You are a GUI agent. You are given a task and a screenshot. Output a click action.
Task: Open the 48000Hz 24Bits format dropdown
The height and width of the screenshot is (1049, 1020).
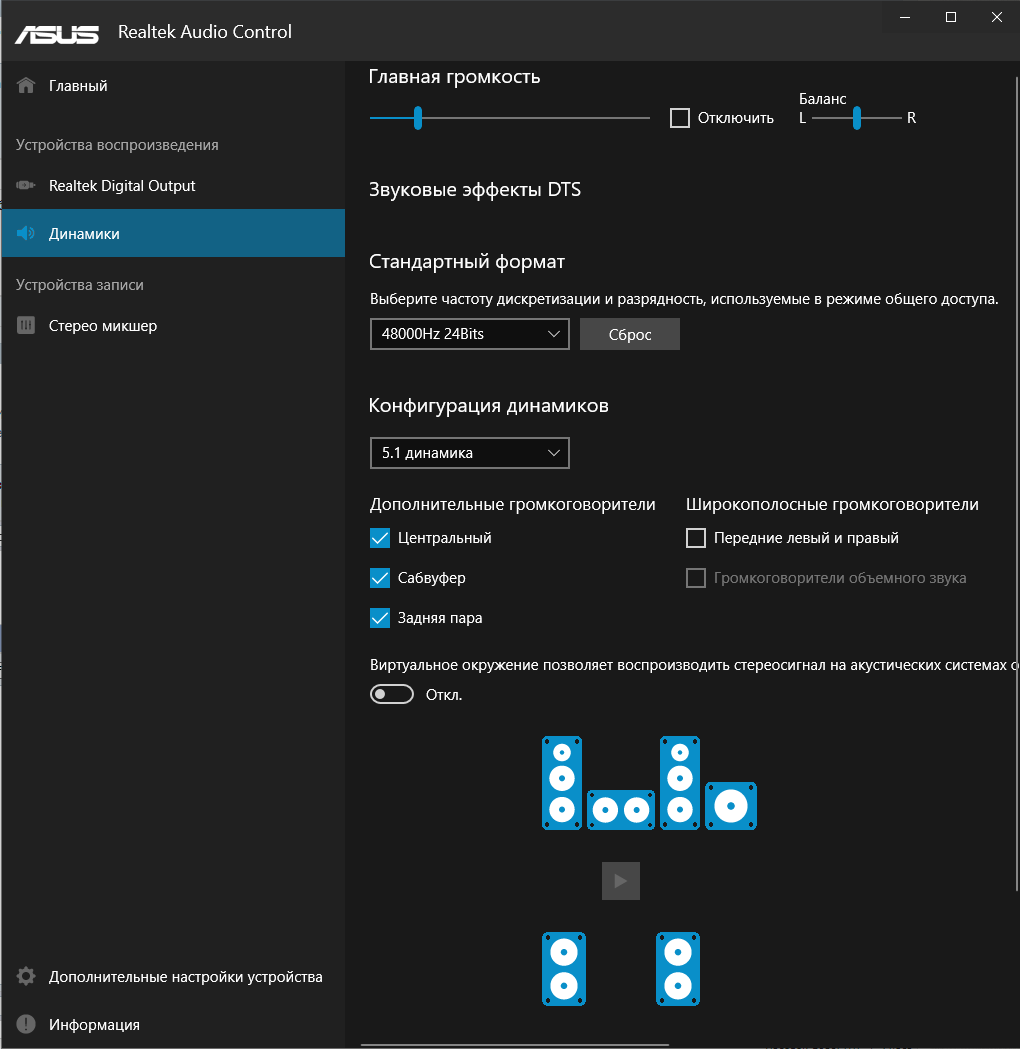pos(469,334)
